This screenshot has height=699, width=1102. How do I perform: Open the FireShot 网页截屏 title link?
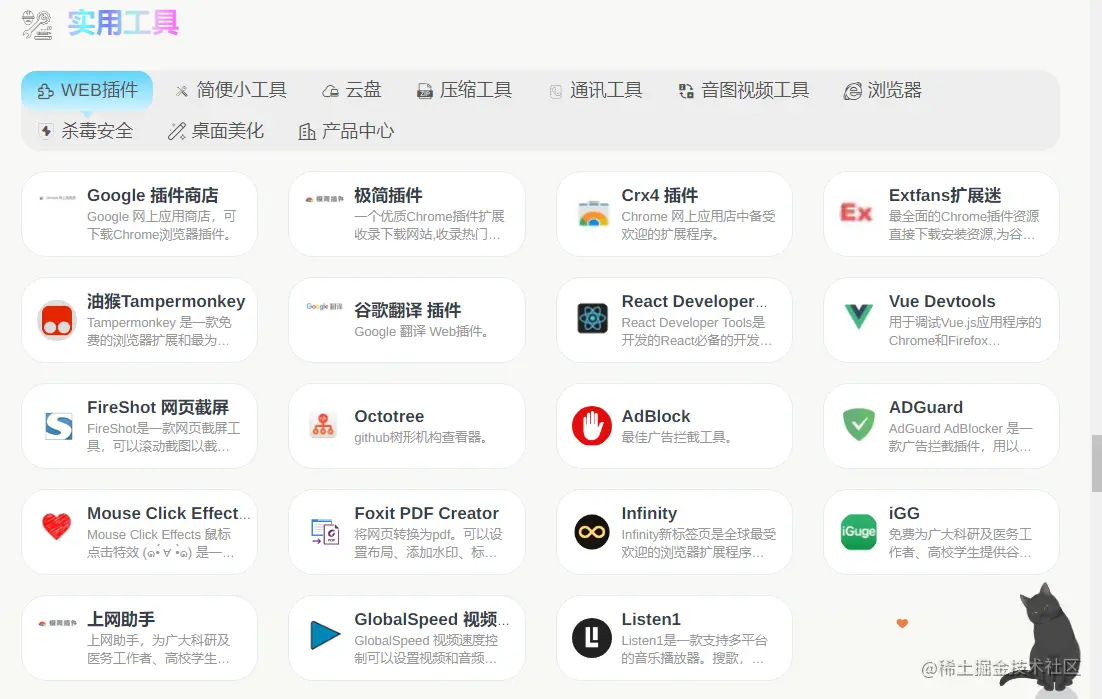coord(158,407)
